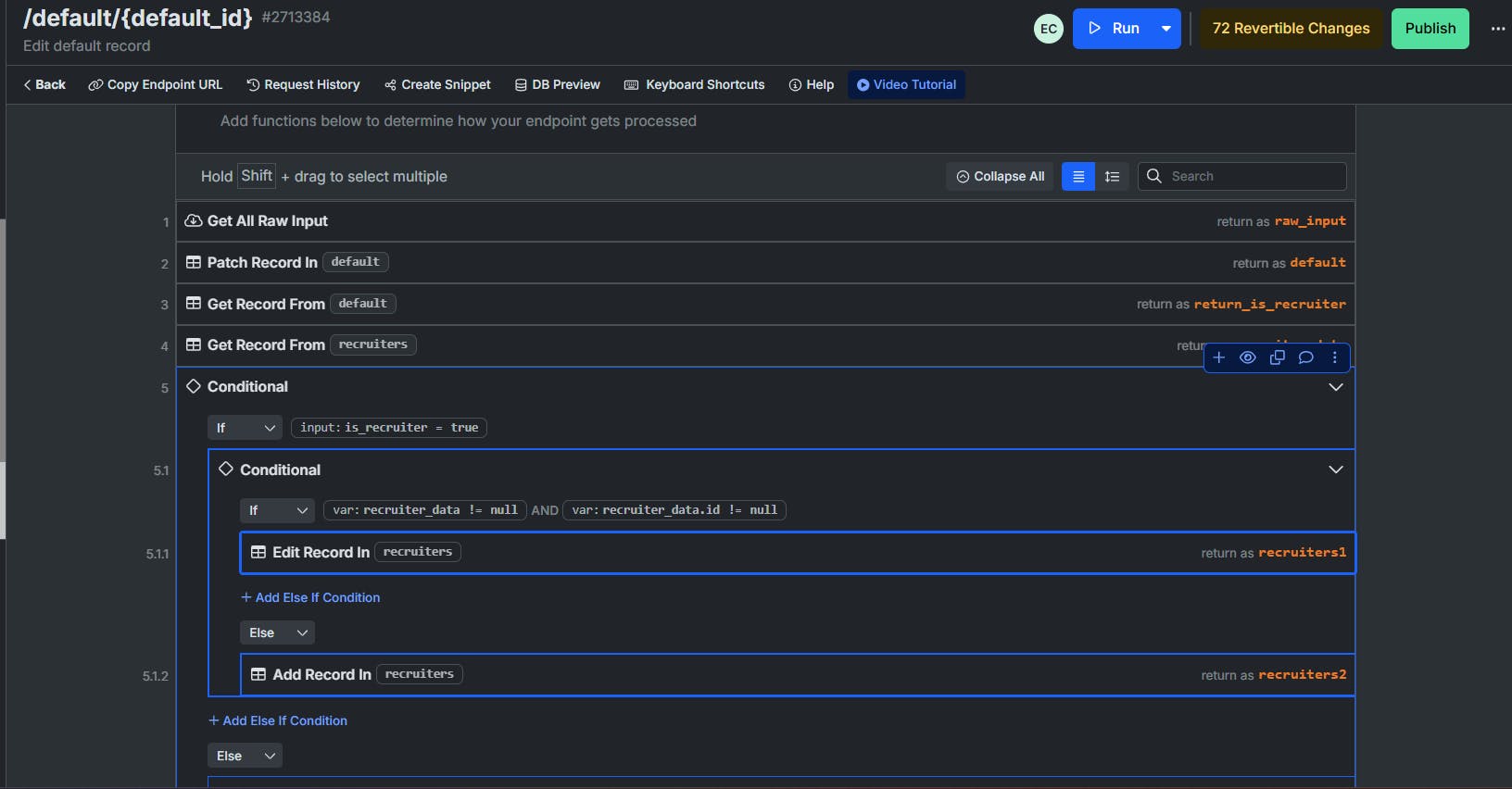Open 72 Revertible Changes
This screenshot has width=1512, height=789.
(1291, 29)
